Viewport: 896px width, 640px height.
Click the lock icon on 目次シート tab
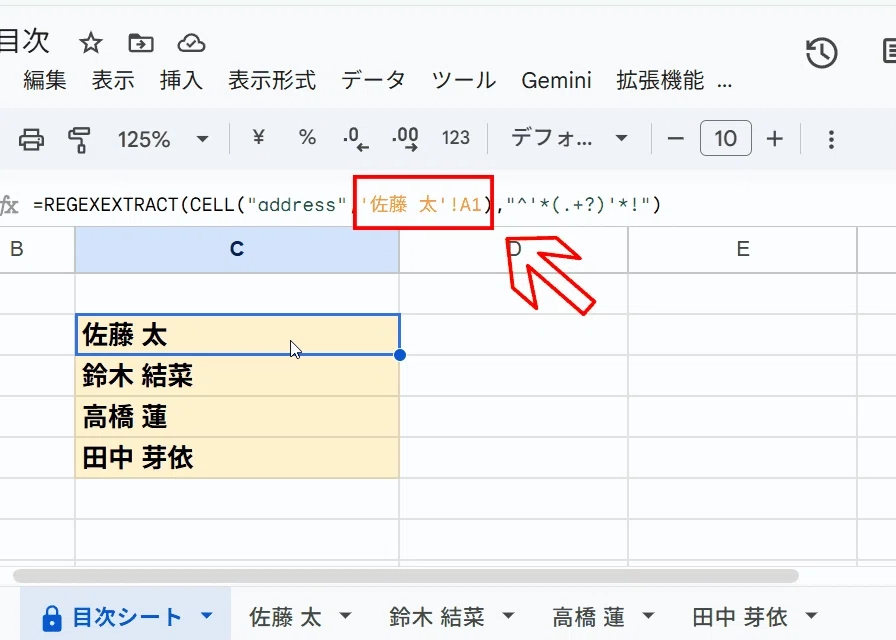pos(52,618)
